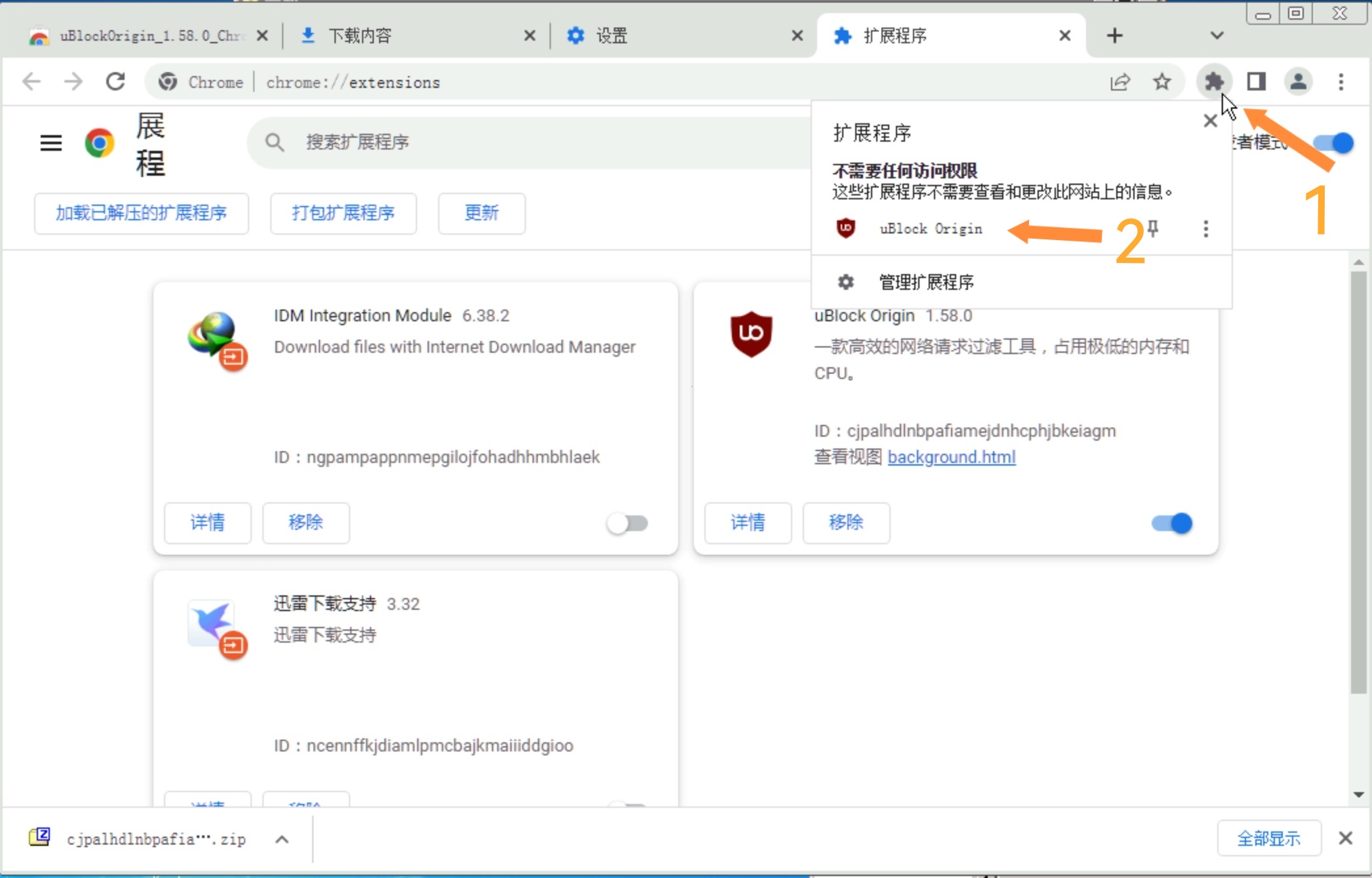Screen dimensions: 1372x878
Task: Open the user profile avatar icon
Action: click(1298, 82)
